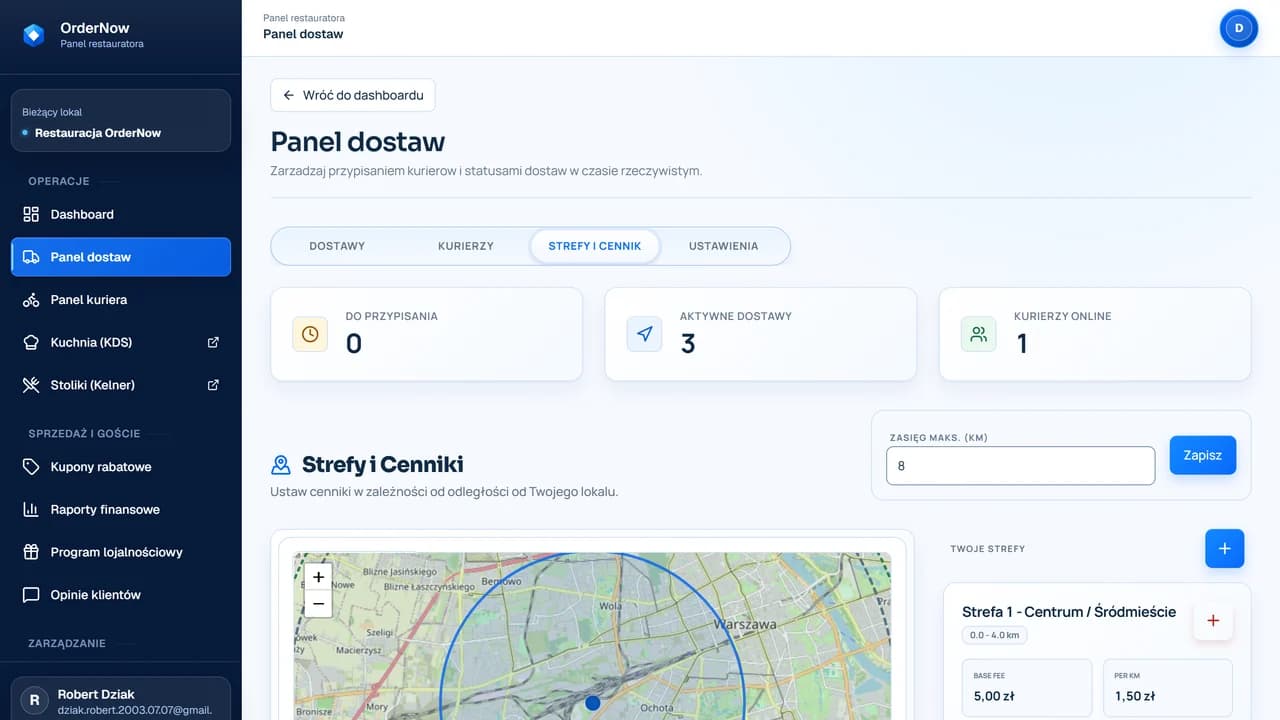Open Raporty finansowe
This screenshot has height=720, width=1280.
121,509
